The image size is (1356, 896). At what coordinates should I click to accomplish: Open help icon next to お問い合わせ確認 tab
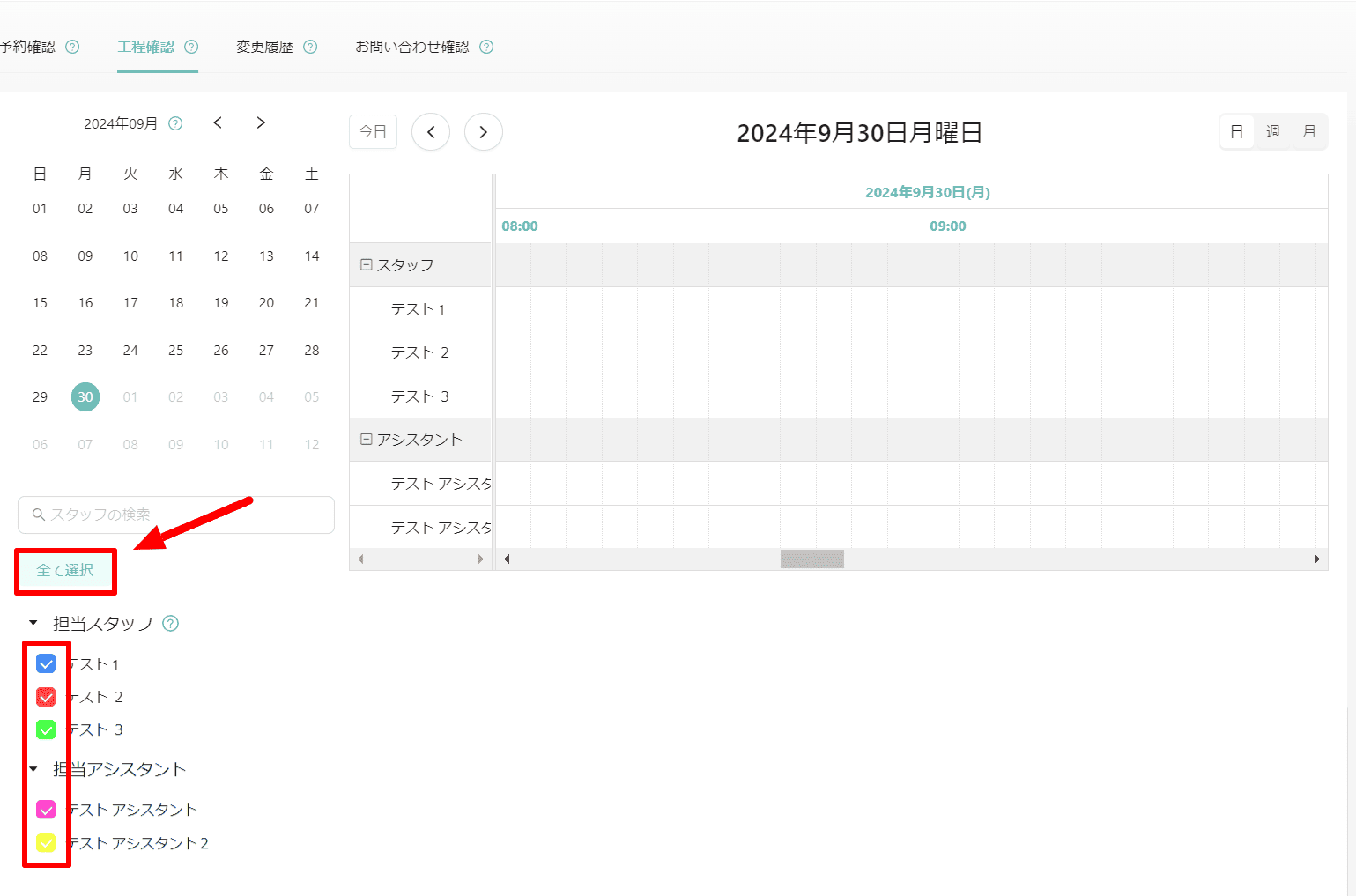pyautogui.click(x=486, y=47)
